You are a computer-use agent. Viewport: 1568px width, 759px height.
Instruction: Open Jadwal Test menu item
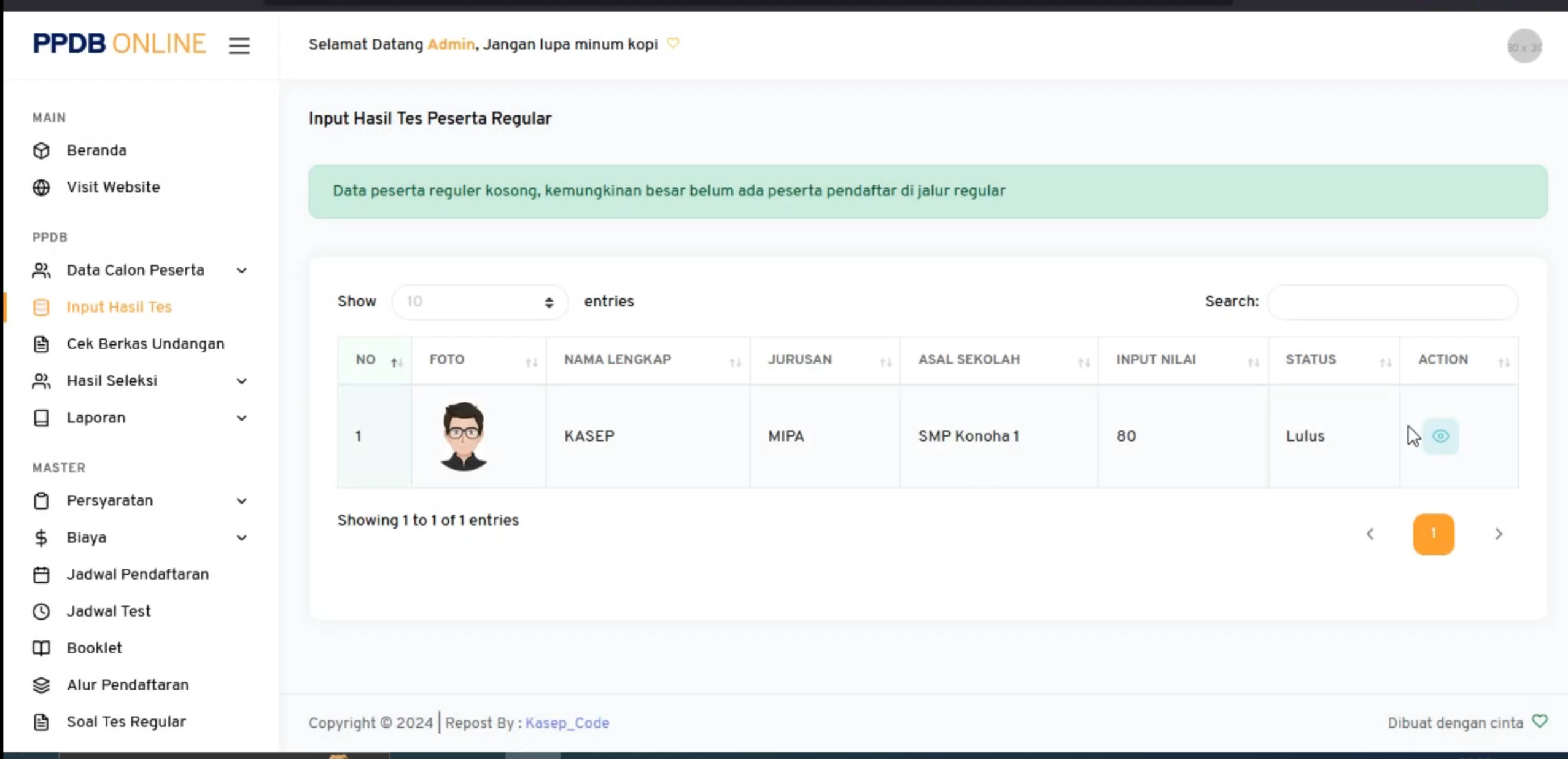click(x=109, y=611)
